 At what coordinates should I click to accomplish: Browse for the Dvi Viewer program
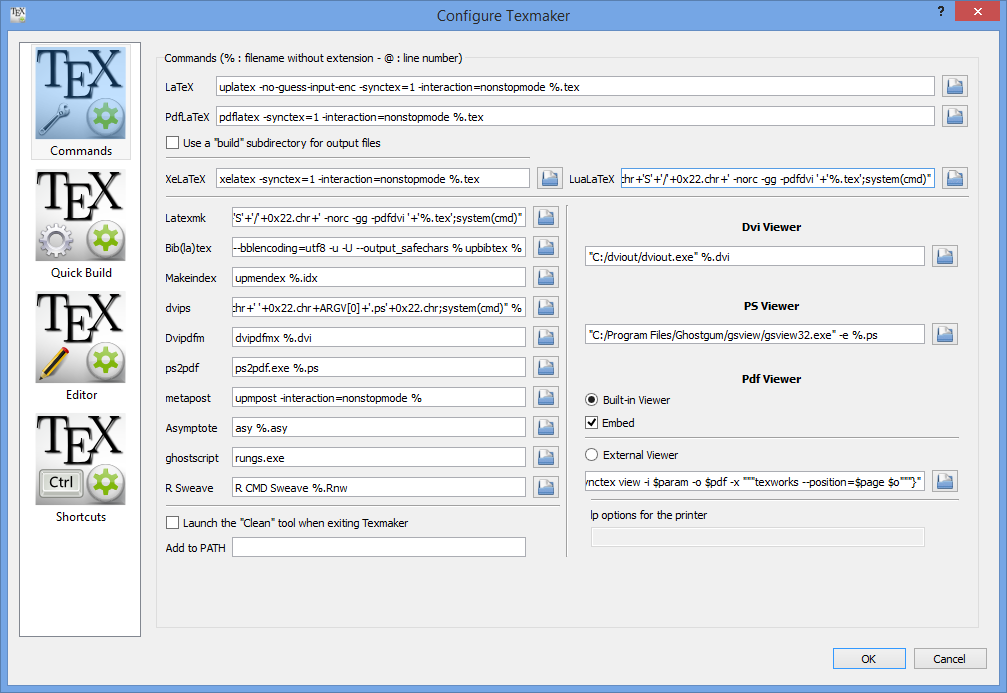pyautogui.click(x=945, y=256)
